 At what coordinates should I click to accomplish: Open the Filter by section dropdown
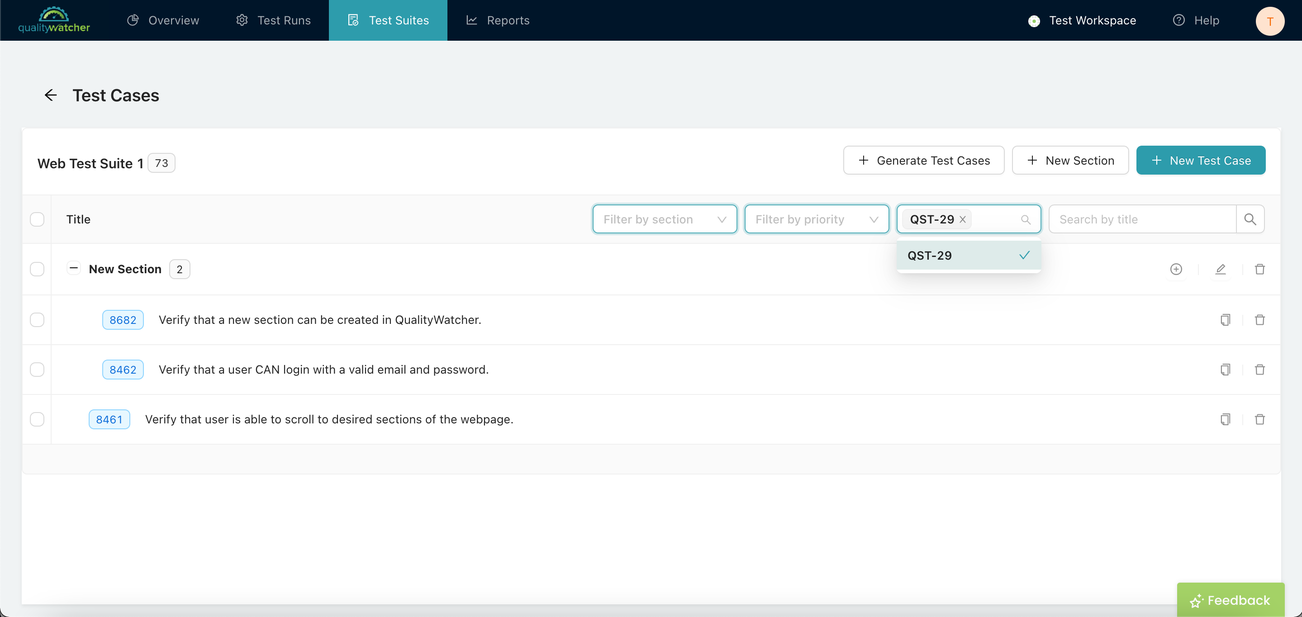click(665, 219)
